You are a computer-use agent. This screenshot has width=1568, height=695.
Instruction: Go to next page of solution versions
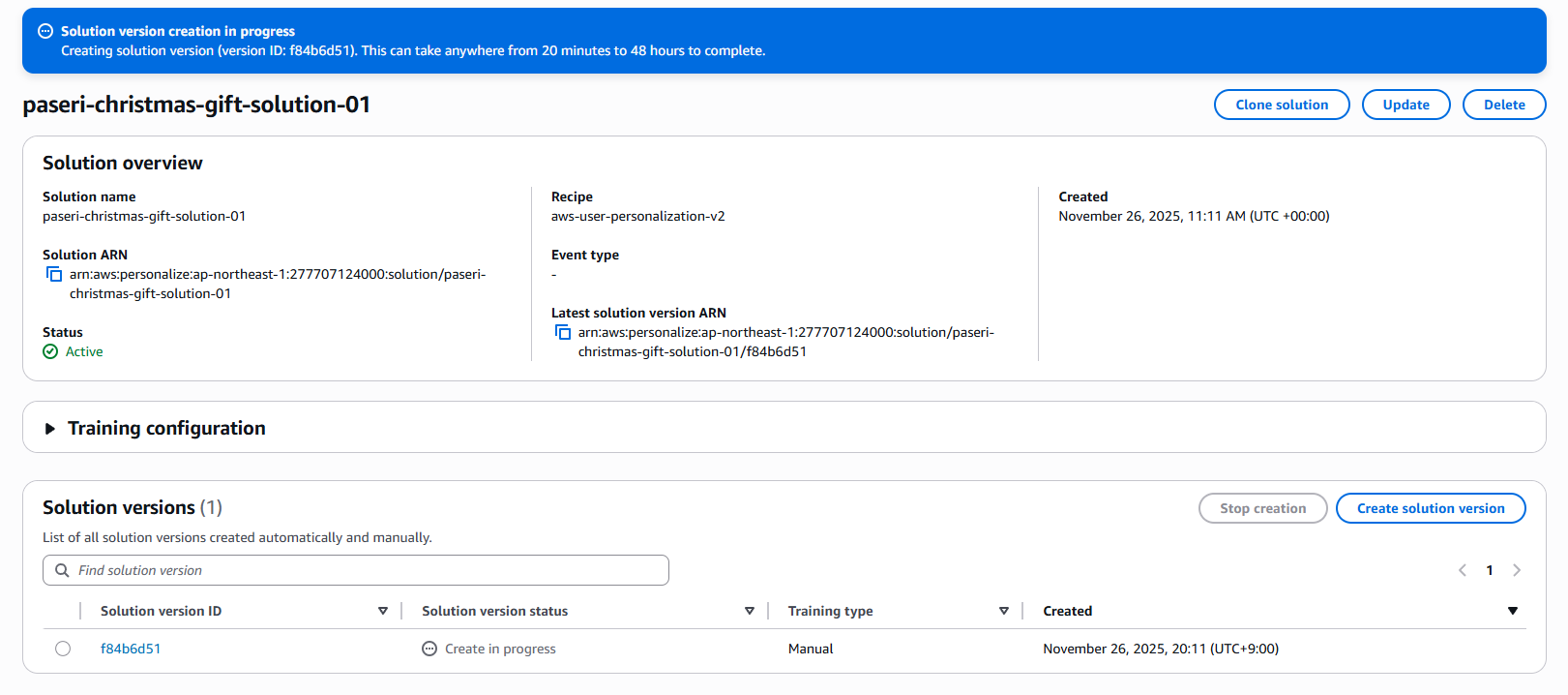coord(1517,570)
